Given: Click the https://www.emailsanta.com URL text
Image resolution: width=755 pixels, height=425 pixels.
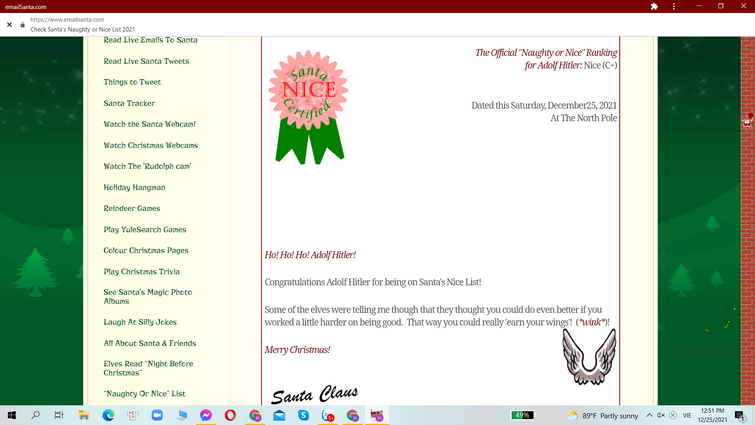Looking at the screenshot, I should [67, 20].
